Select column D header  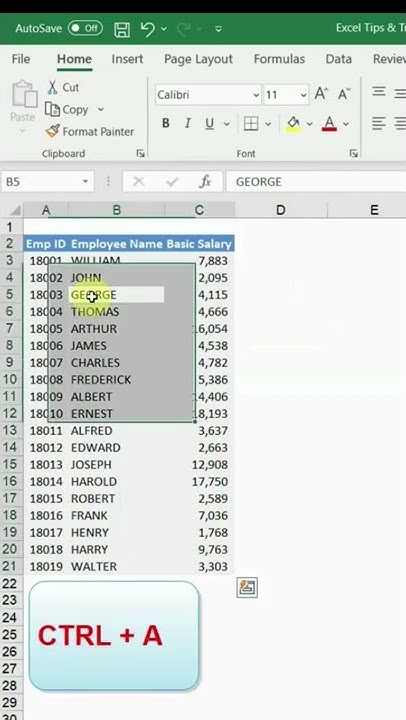281,210
